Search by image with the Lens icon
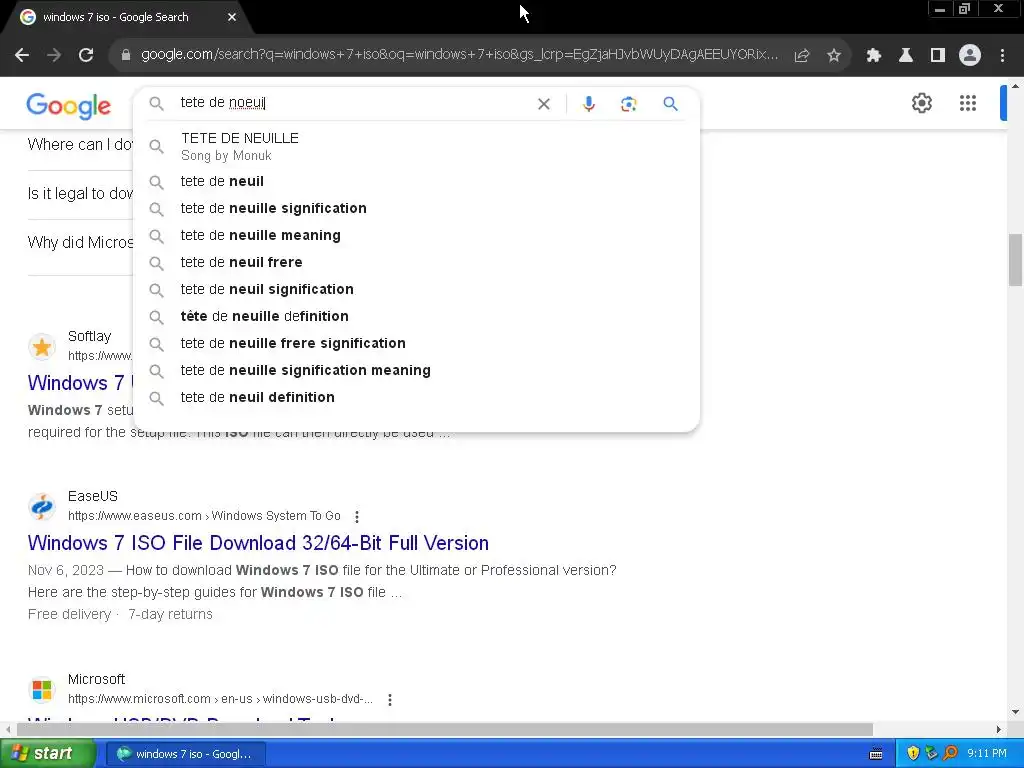 (x=628, y=104)
